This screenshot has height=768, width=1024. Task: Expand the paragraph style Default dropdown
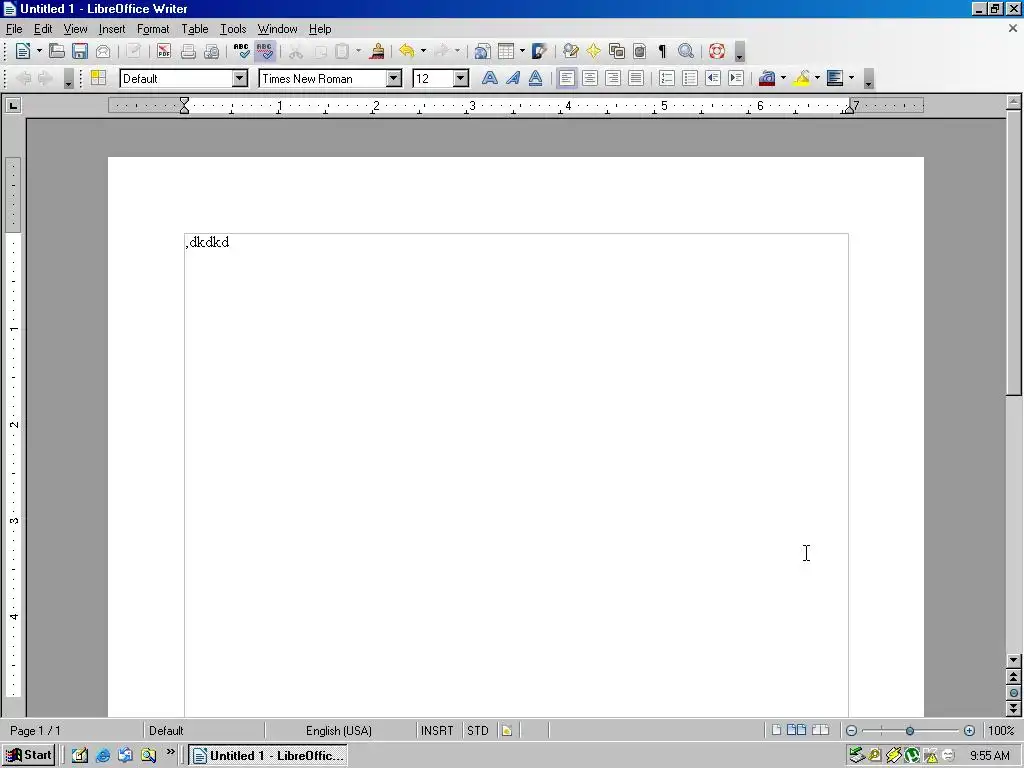tap(240, 78)
